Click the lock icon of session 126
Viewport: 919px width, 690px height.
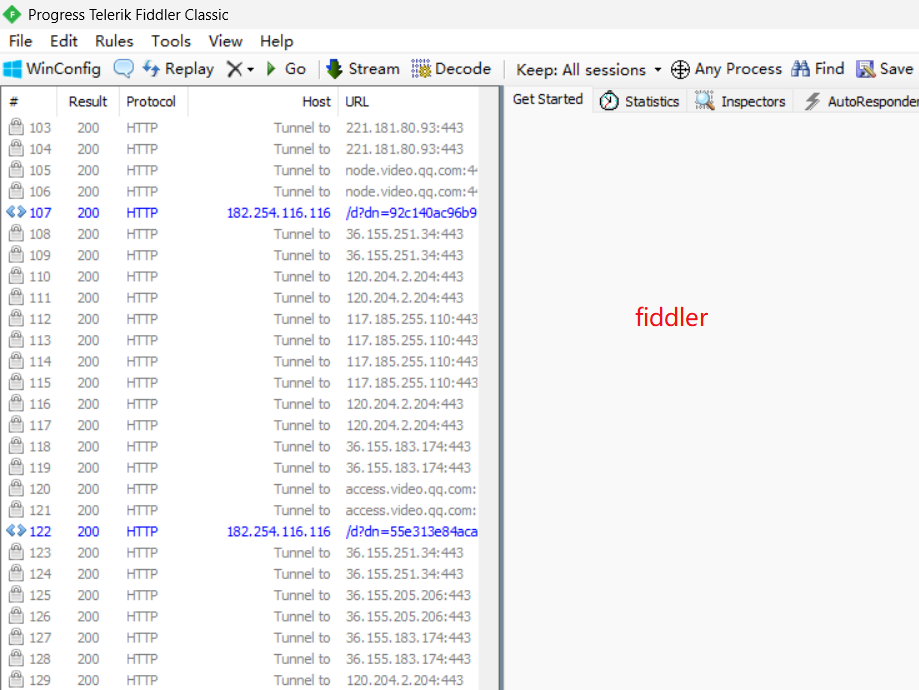pyautogui.click(x=16, y=616)
